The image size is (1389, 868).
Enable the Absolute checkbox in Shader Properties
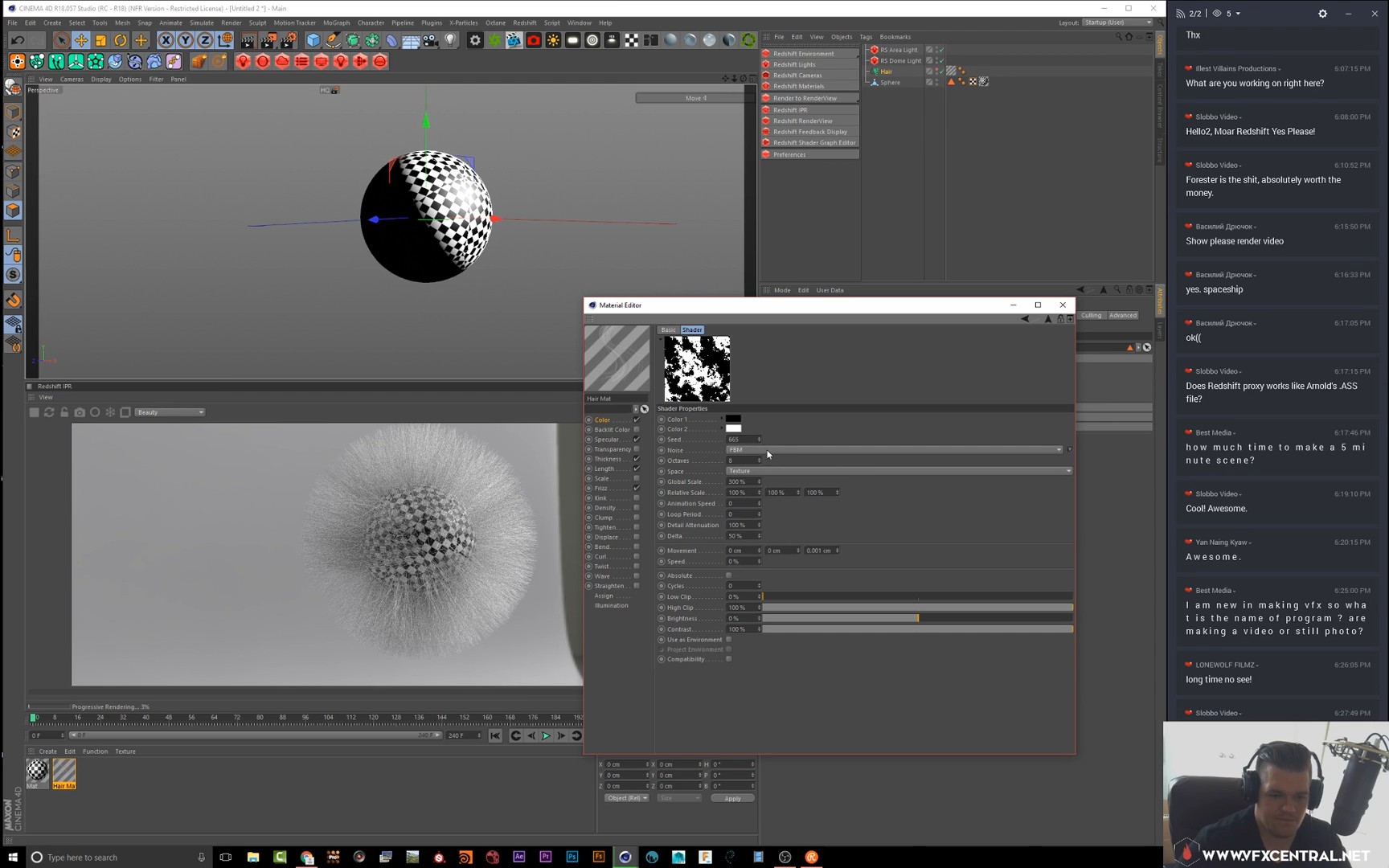(729, 575)
